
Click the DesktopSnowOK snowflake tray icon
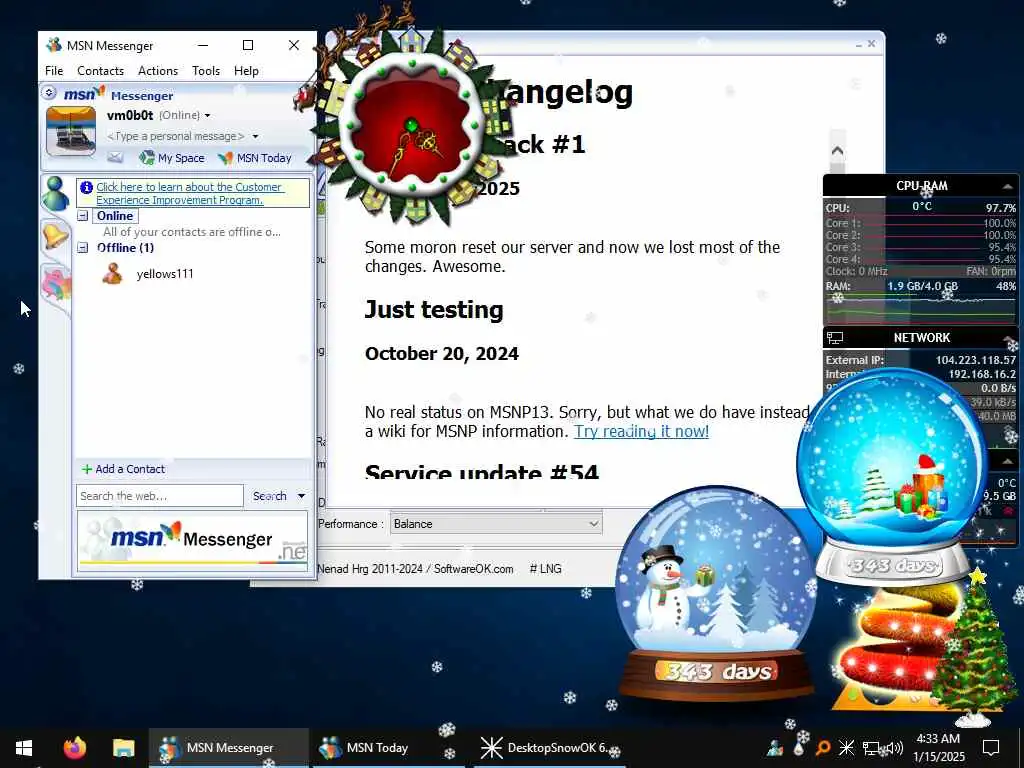click(846, 747)
